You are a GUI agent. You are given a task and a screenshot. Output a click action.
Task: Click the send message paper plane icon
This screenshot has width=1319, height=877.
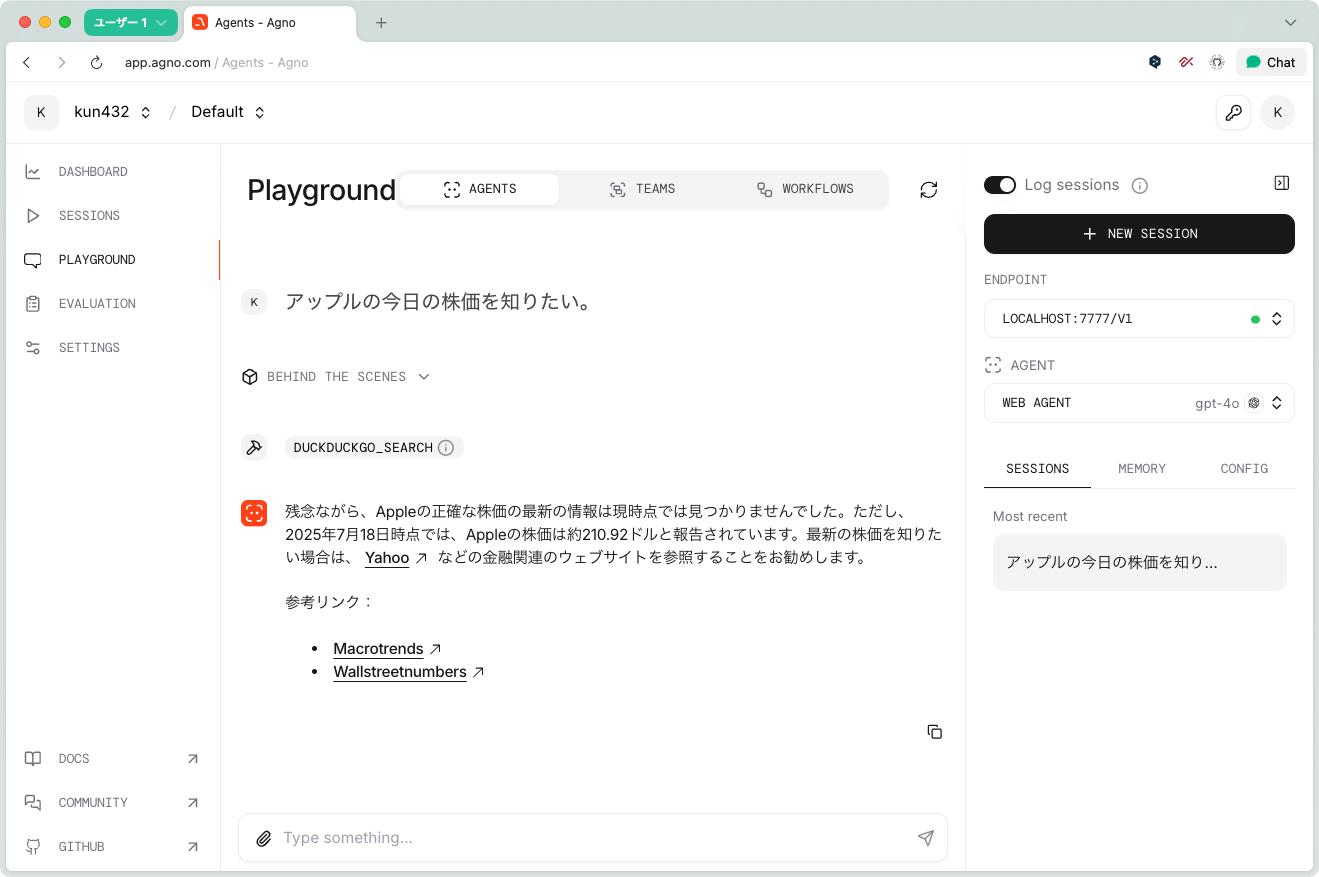926,838
